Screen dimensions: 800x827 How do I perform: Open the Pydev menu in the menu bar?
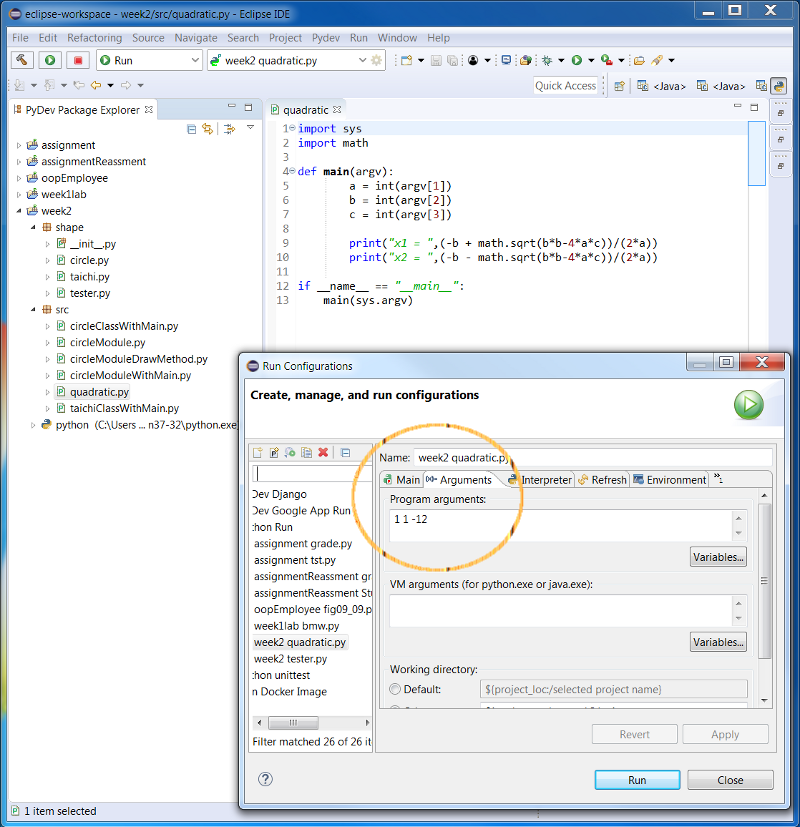326,38
